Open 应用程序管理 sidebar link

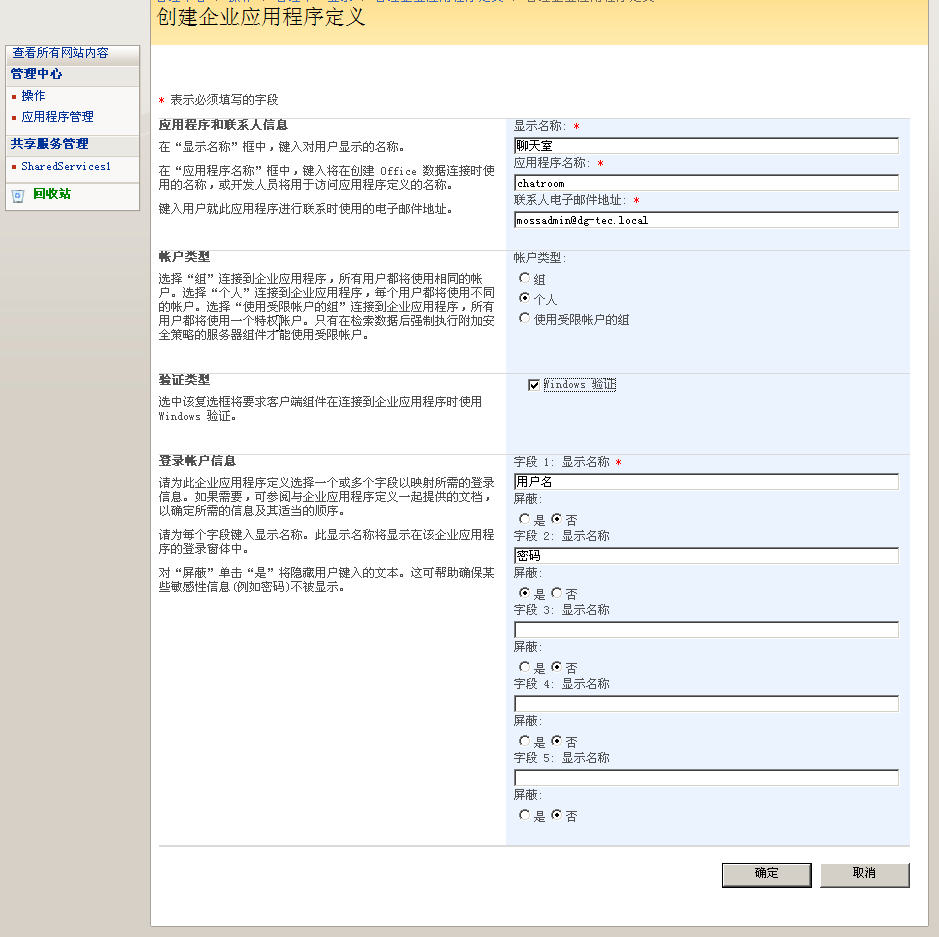tap(57, 117)
